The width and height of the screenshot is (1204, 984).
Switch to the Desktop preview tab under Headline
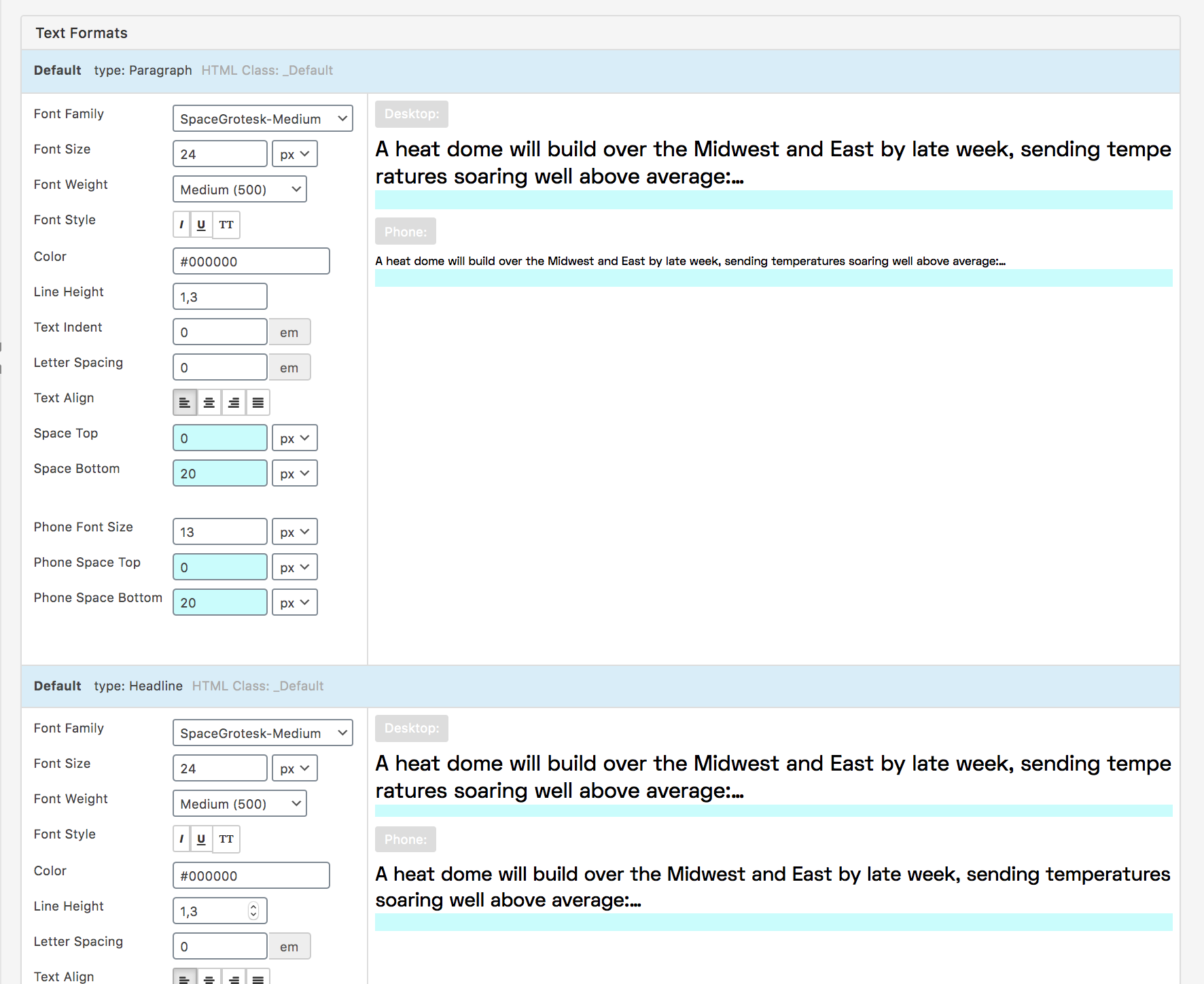coord(411,728)
